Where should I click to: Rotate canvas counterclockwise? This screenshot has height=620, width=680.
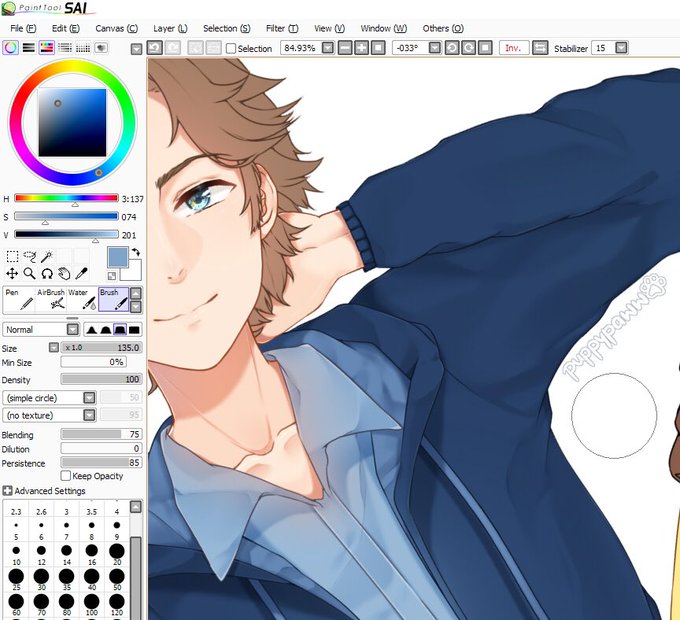click(x=452, y=48)
